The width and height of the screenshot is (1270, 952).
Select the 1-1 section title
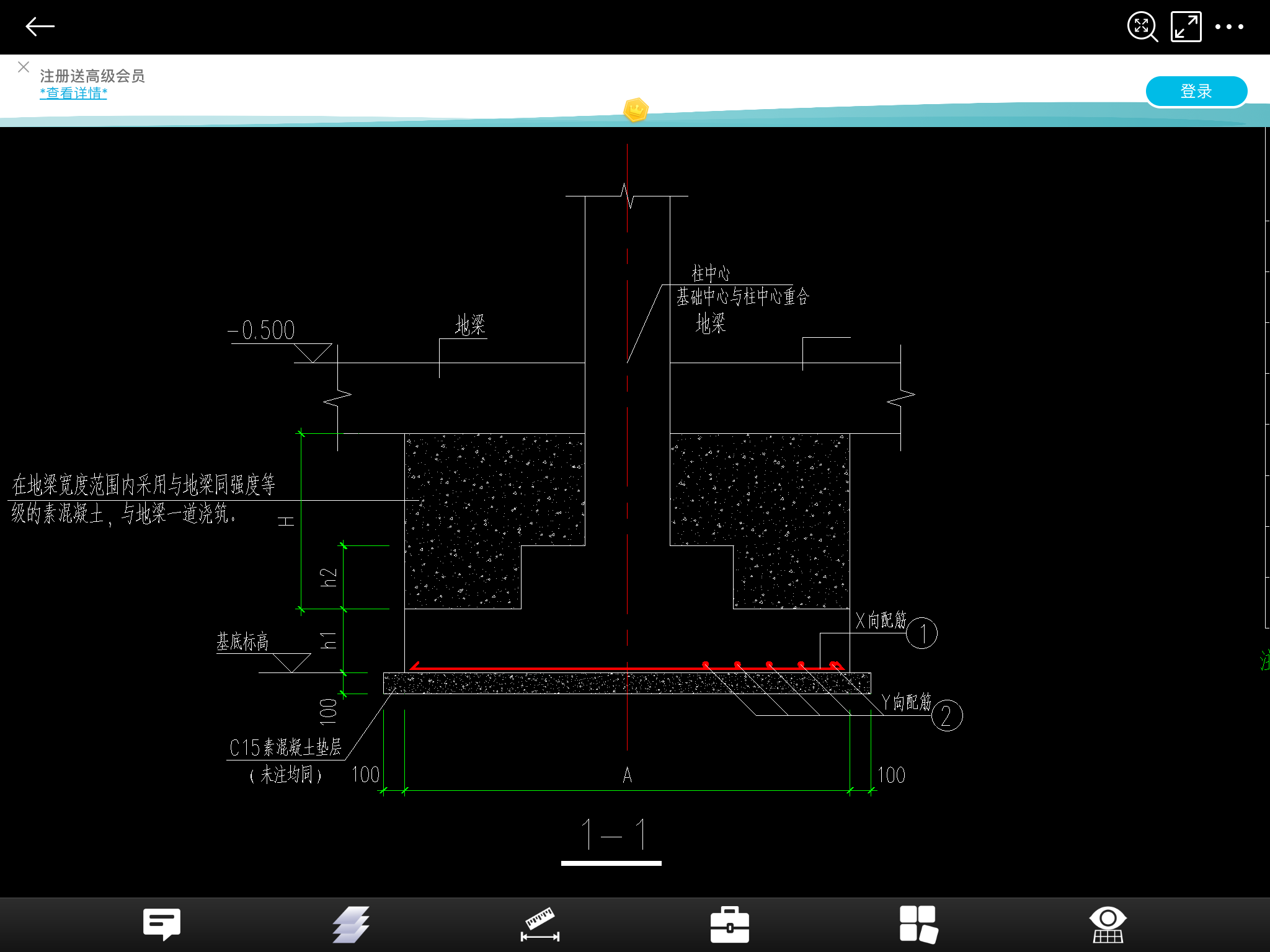point(614,834)
